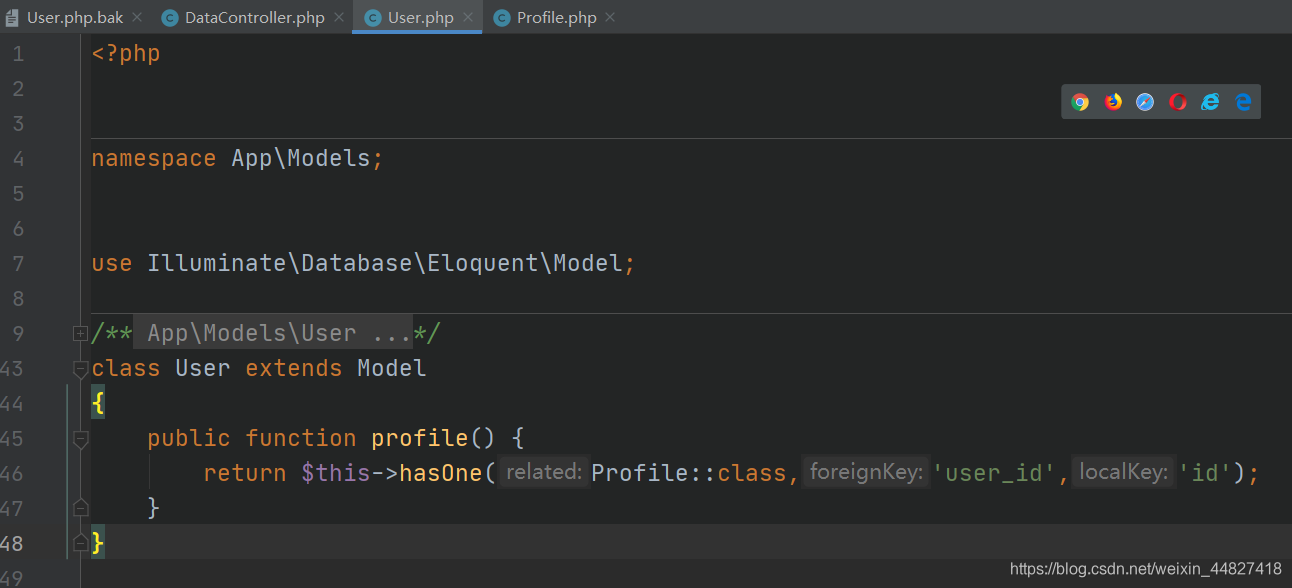The width and height of the screenshot is (1292, 588).
Task: Click the User.php.bak file type icon
Action: coord(12,17)
